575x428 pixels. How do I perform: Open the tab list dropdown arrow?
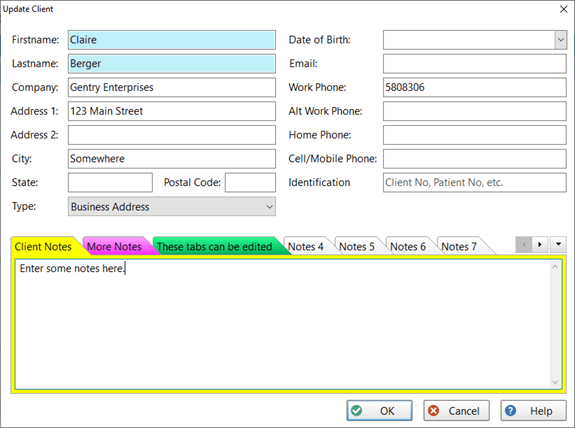click(558, 244)
